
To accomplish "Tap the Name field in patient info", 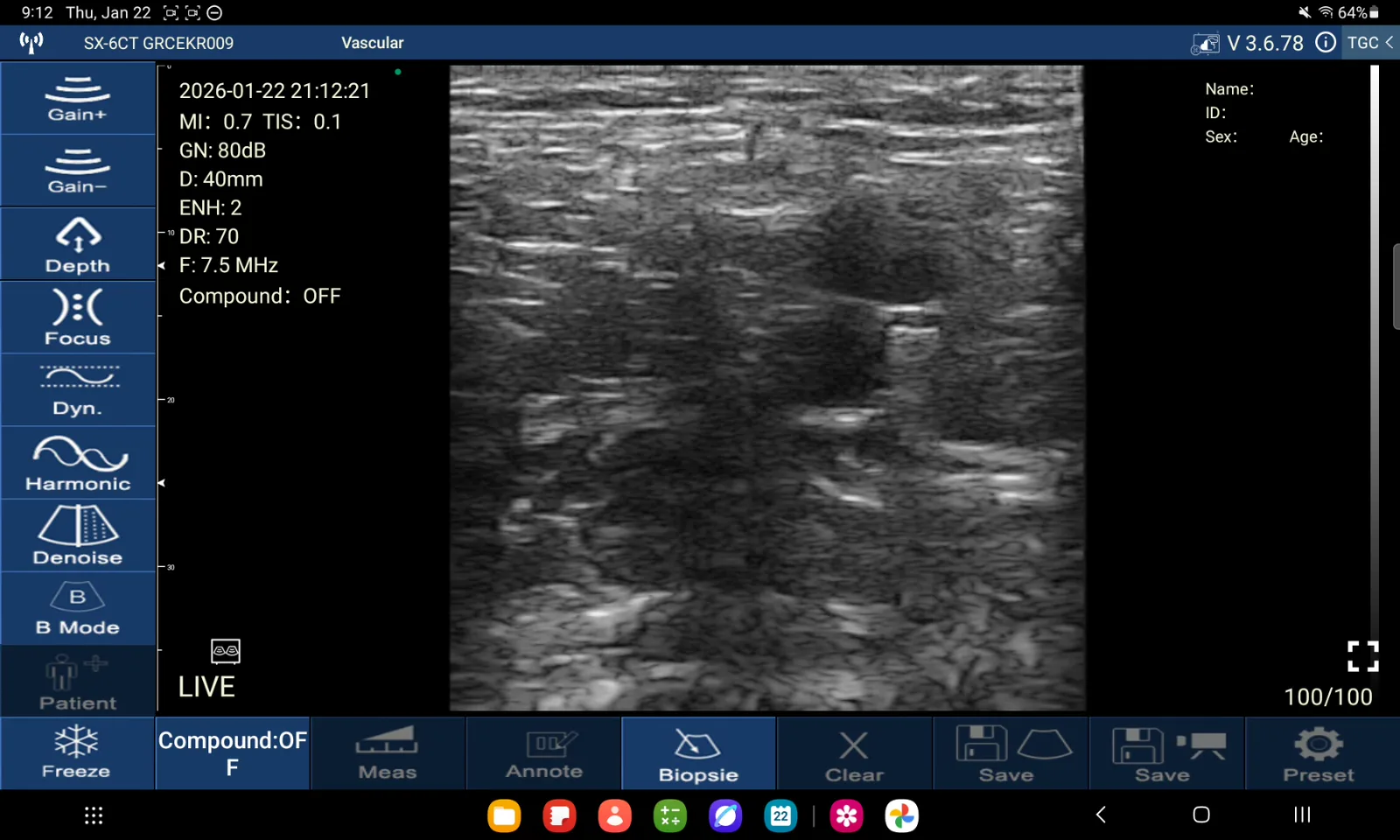I will point(1229,88).
